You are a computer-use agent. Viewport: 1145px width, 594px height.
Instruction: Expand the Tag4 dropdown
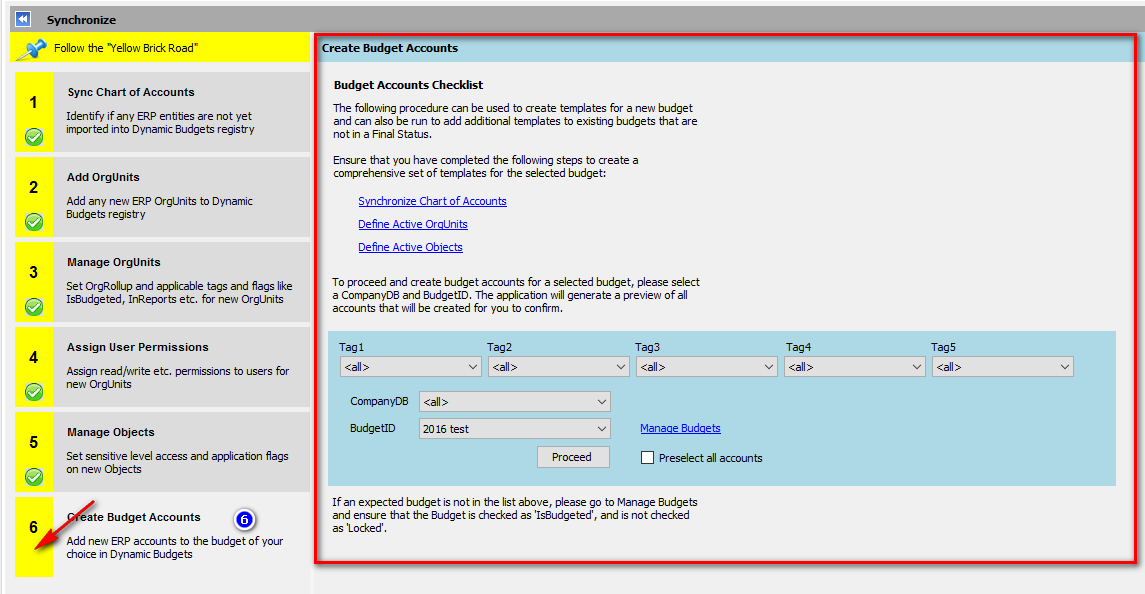click(x=855, y=367)
